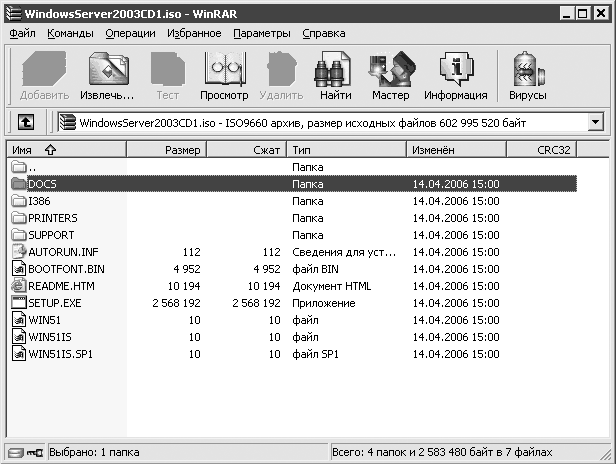Click the parent folder '..' entry
616x464 pixels.
tap(32, 167)
